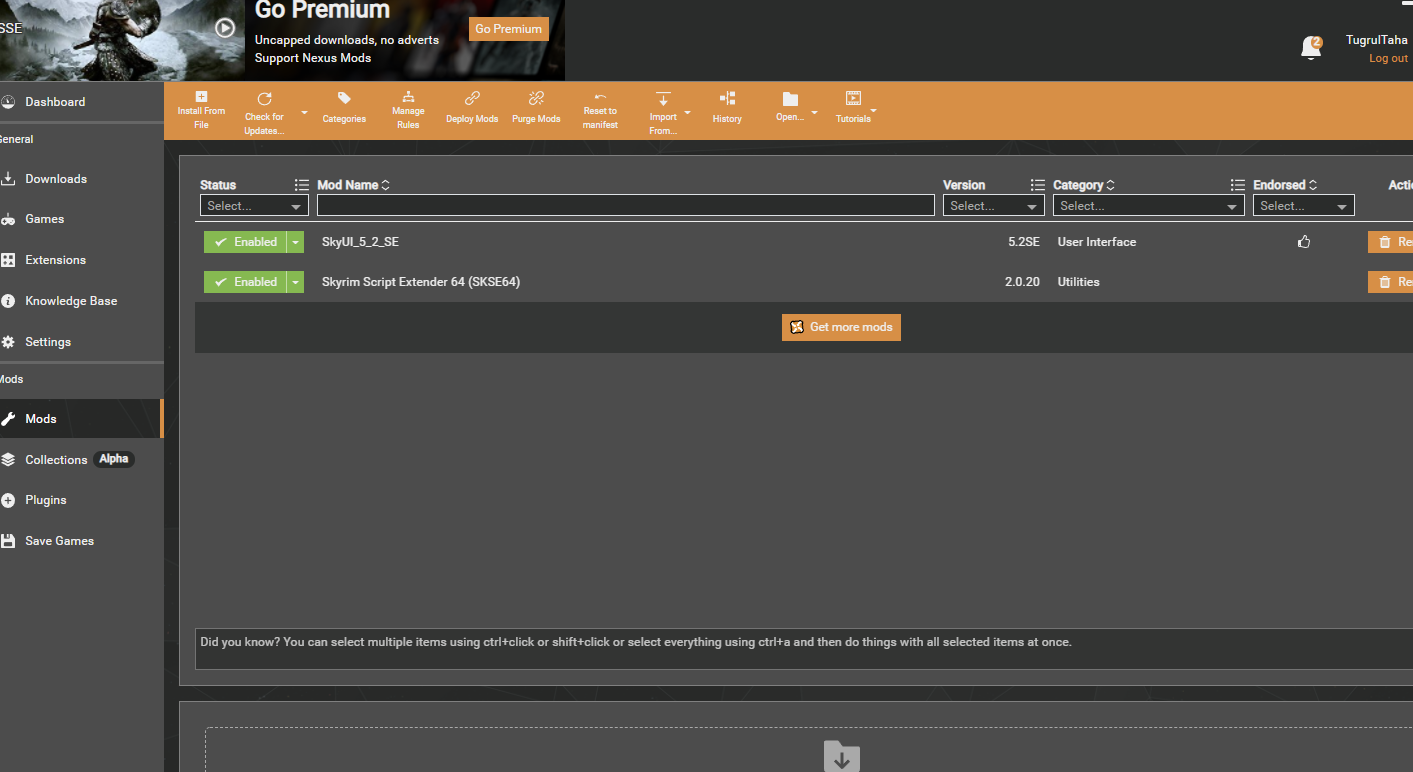Click the list icon beside Category header
Image resolution: width=1413 pixels, height=772 pixels.
tap(1237, 185)
